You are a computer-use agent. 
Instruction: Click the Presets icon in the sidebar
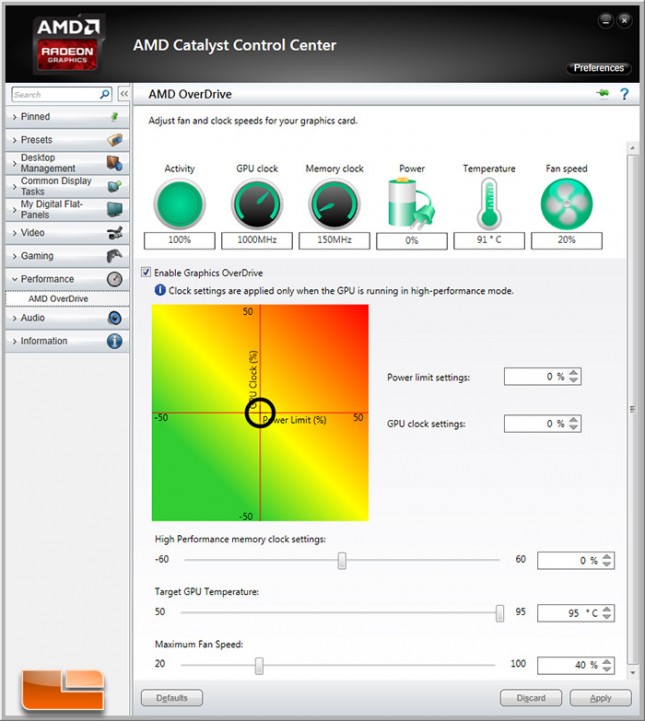[x=114, y=140]
